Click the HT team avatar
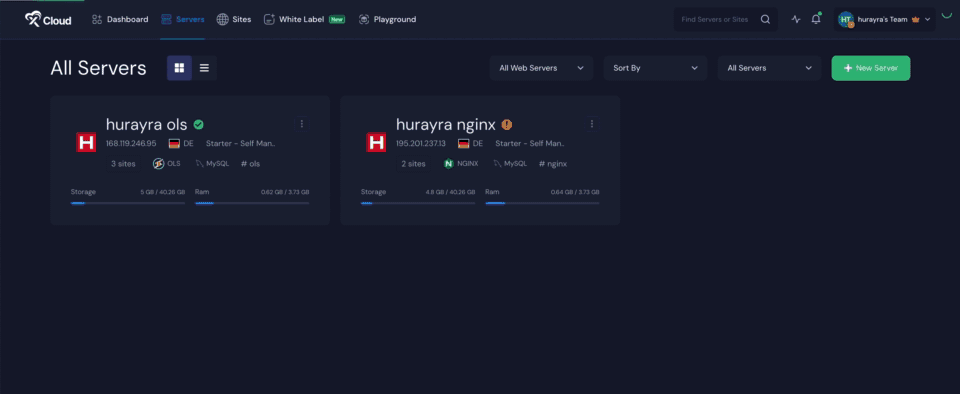This screenshot has width=960, height=394. (x=846, y=20)
